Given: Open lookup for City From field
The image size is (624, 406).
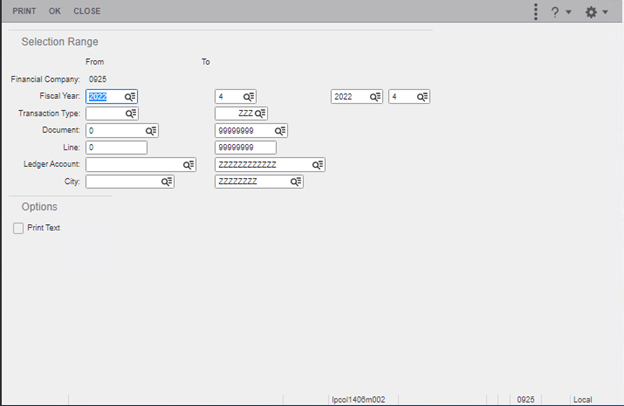Looking at the screenshot, I should [167, 182].
